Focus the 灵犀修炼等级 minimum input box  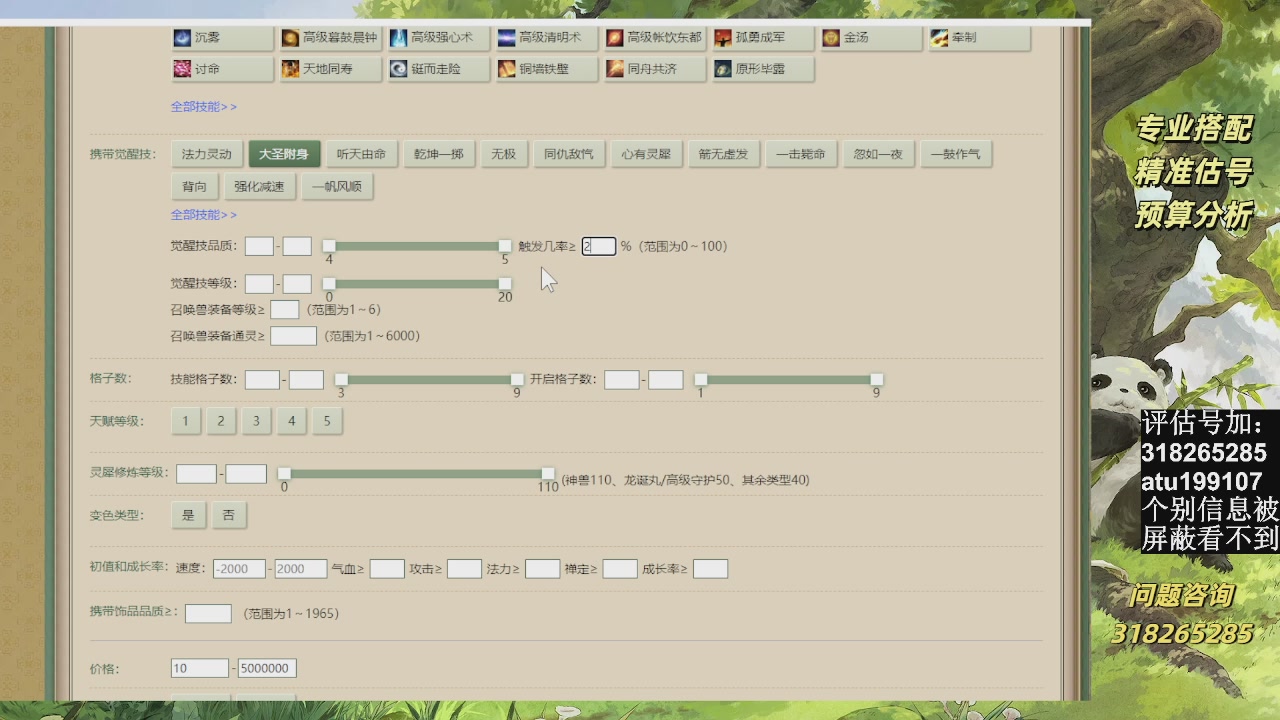(x=197, y=474)
